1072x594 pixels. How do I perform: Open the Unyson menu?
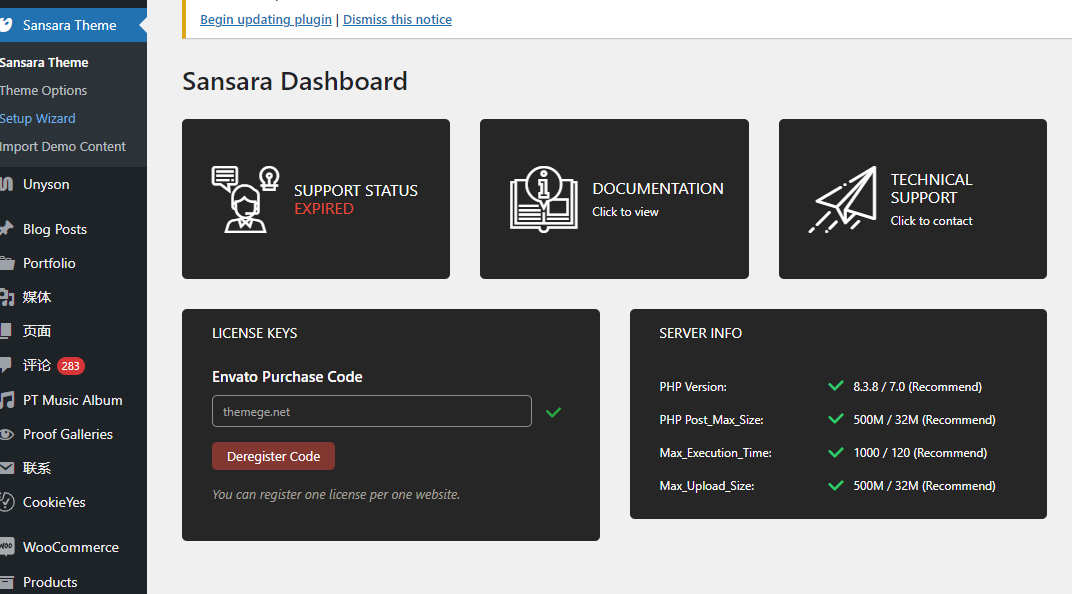[46, 184]
